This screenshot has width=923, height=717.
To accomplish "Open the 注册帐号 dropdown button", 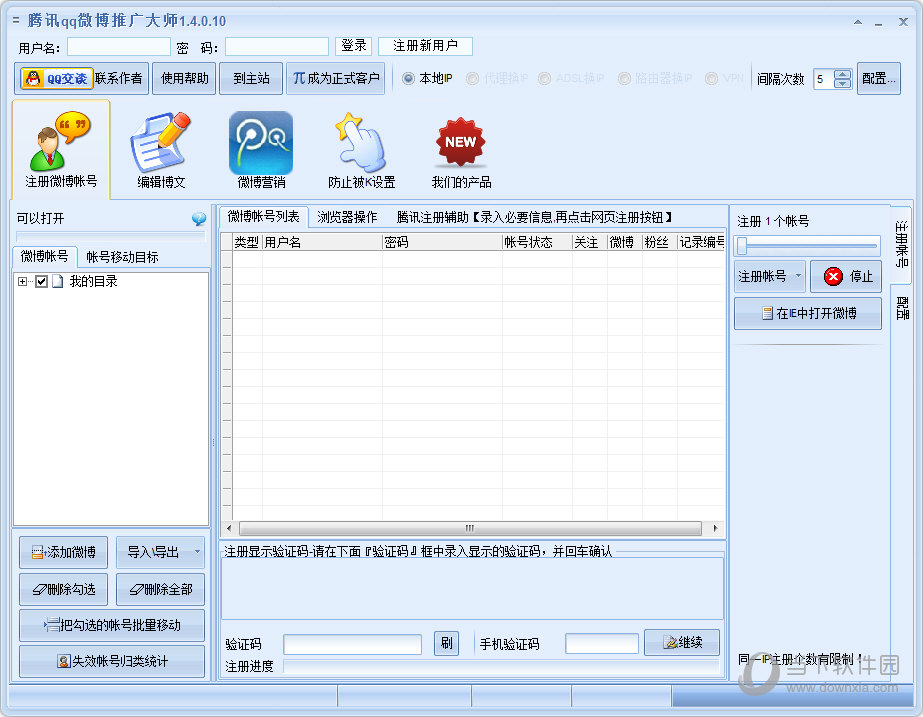I will point(769,276).
